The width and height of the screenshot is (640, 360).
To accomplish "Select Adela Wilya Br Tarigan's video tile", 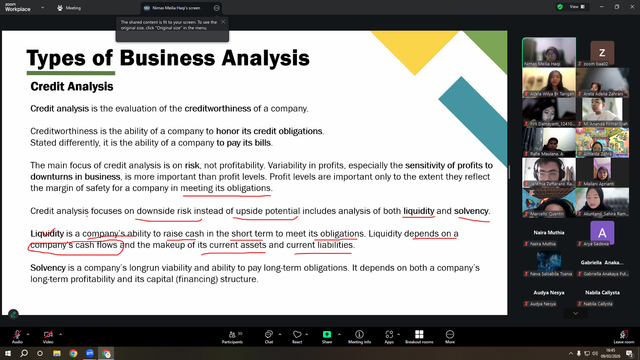I will 549,82.
